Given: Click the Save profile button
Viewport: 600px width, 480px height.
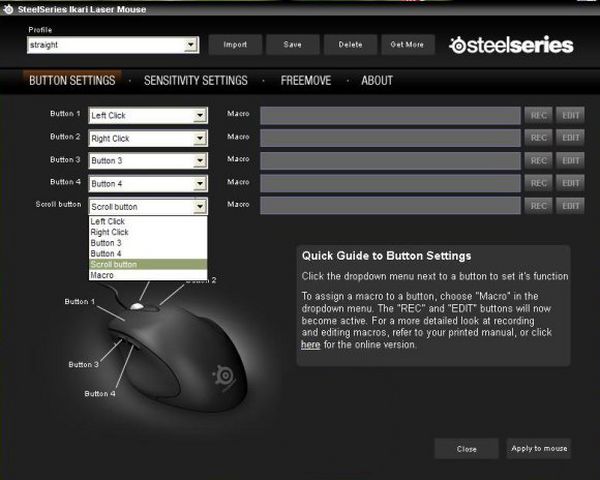Looking at the screenshot, I should (293, 45).
